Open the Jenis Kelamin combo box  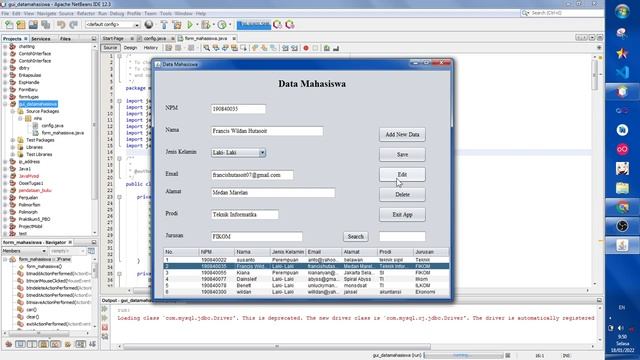(x=238, y=153)
